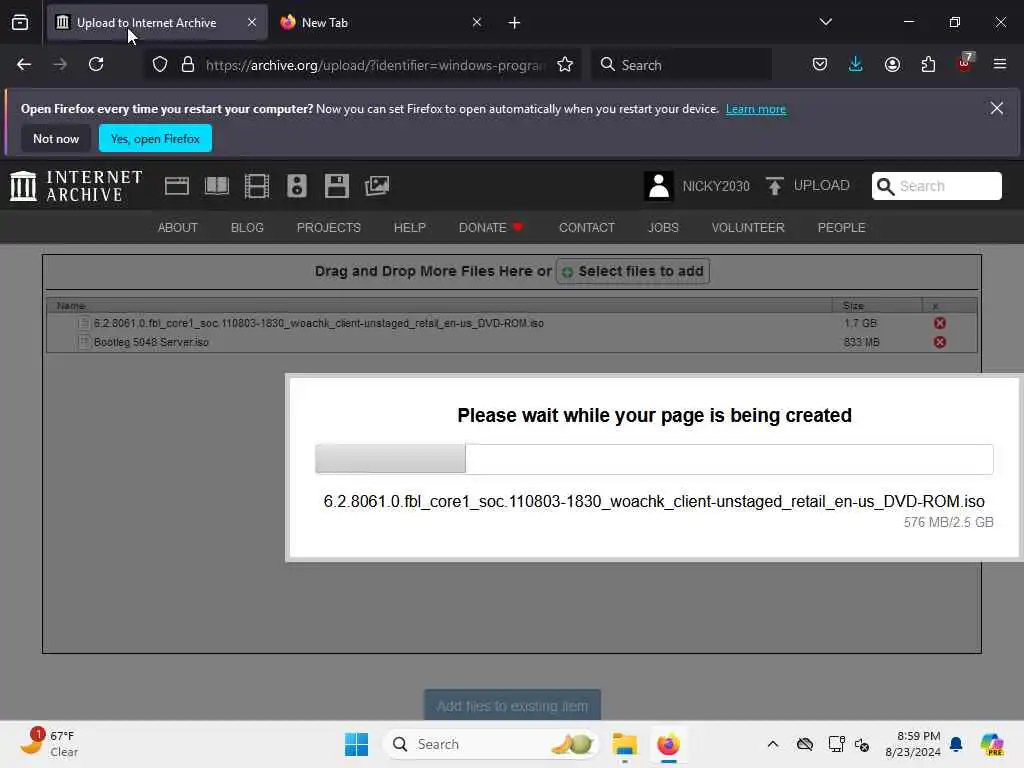1024x768 pixels.
Task: Click Select files to add button
Action: 633,272
